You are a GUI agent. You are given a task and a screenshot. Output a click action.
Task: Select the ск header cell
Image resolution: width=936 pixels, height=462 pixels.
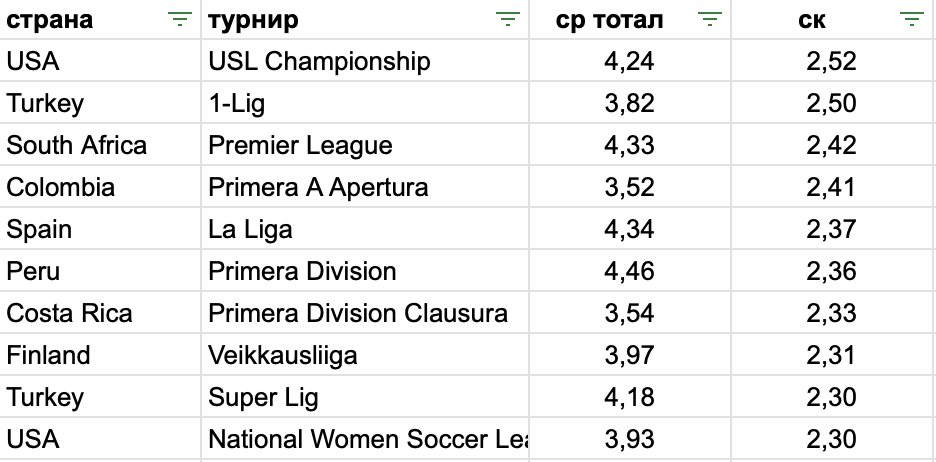(833, 20)
